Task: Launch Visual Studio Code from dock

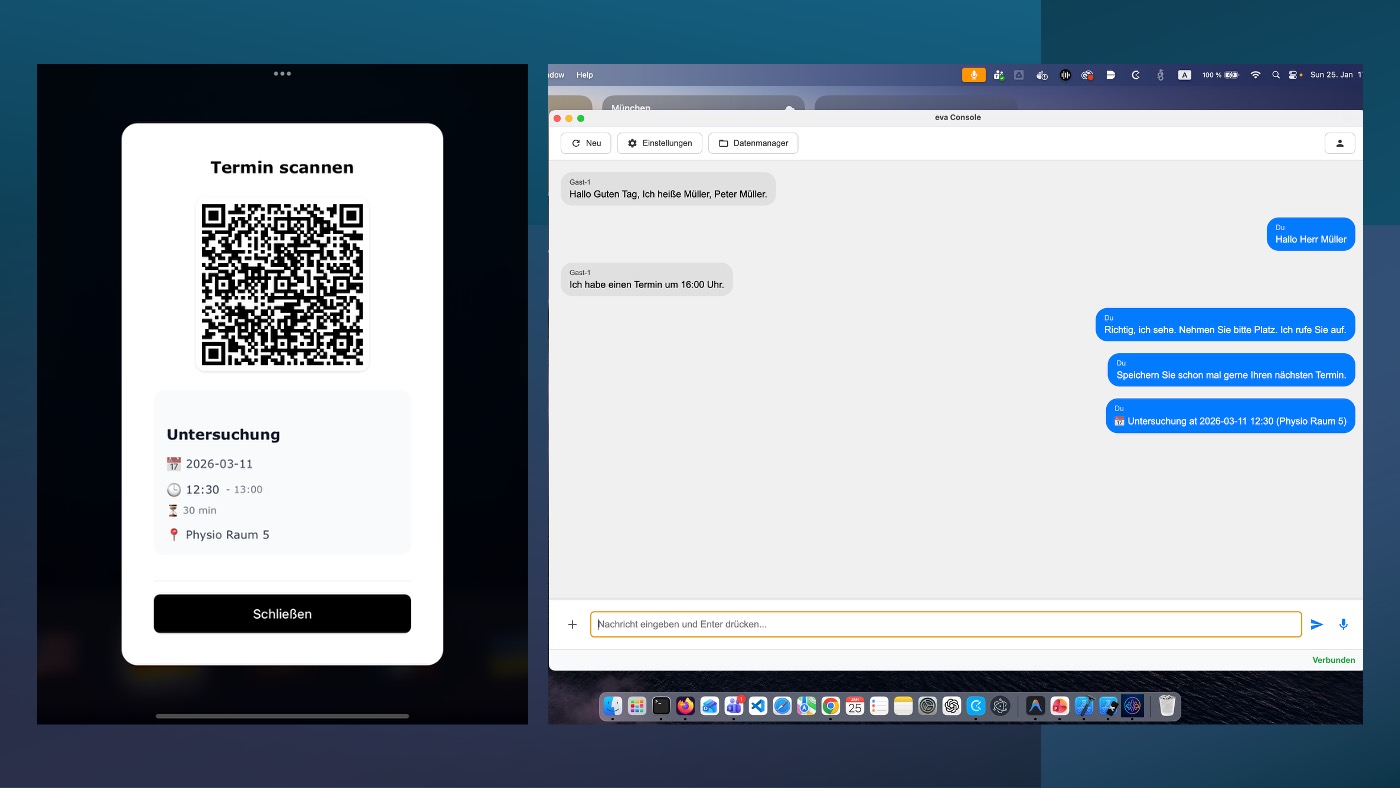Action: point(758,706)
